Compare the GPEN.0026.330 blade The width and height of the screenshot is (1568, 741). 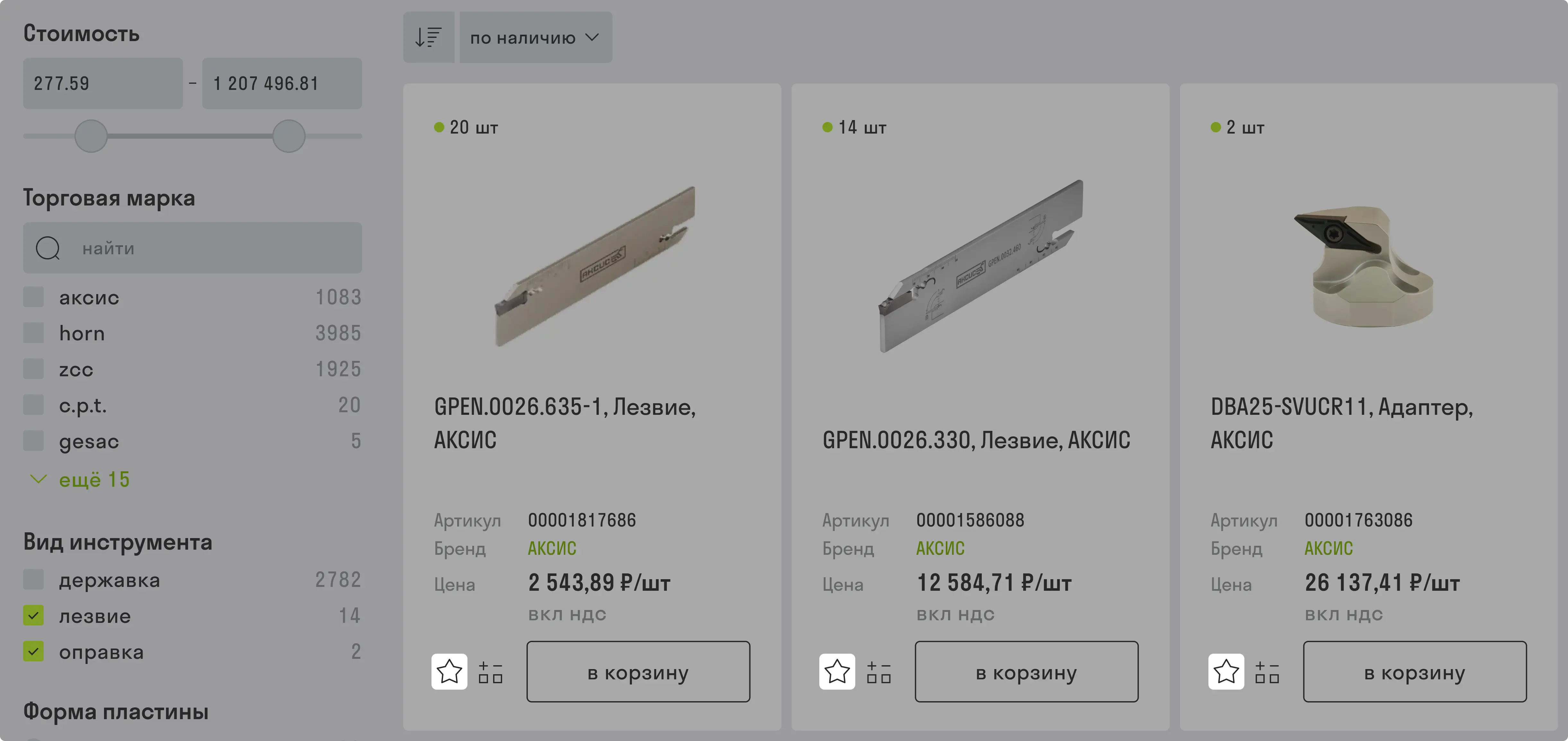879,672
